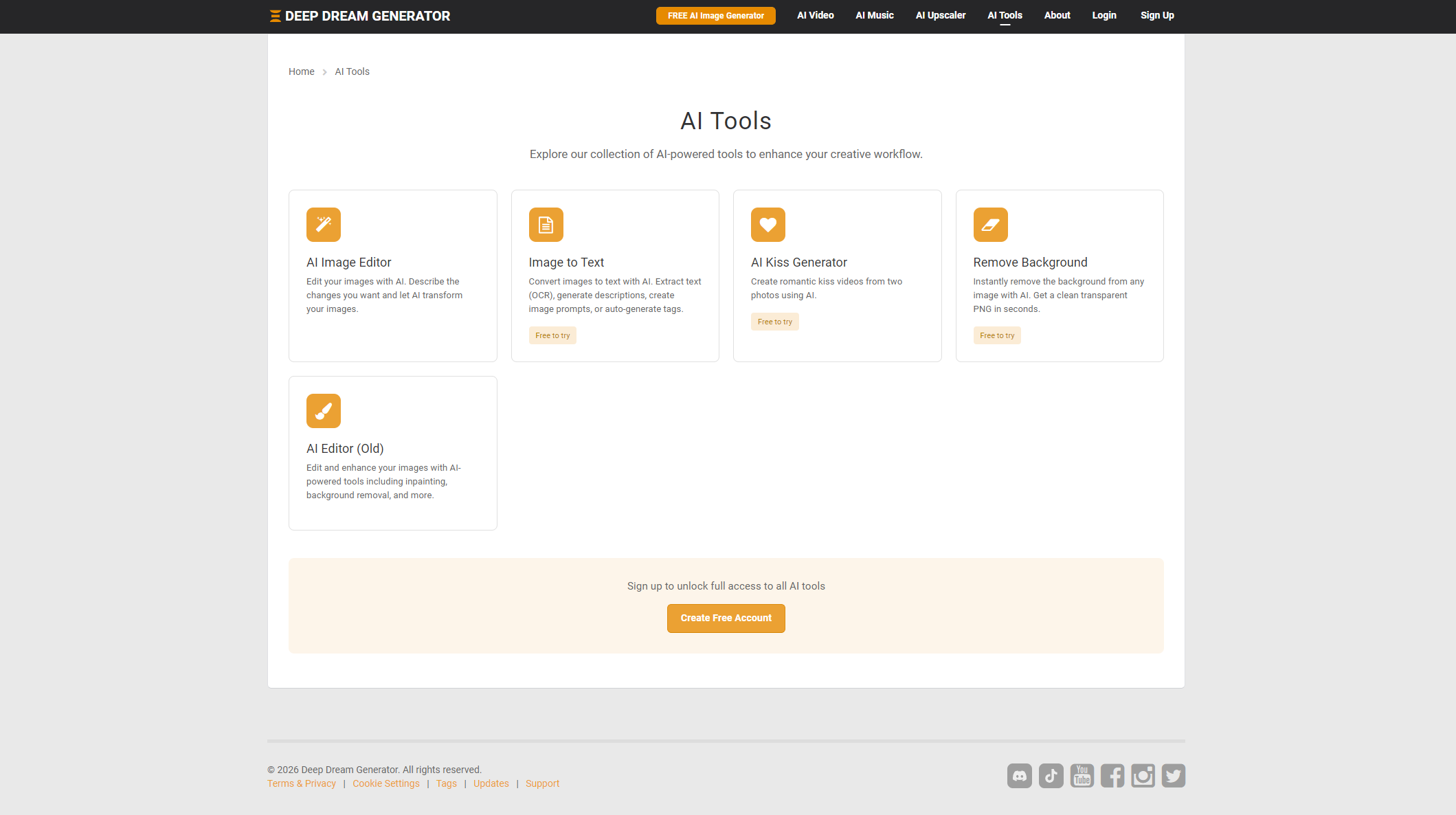Visit the Facebook page icon
Viewport: 1456px width, 815px height.
click(1112, 776)
